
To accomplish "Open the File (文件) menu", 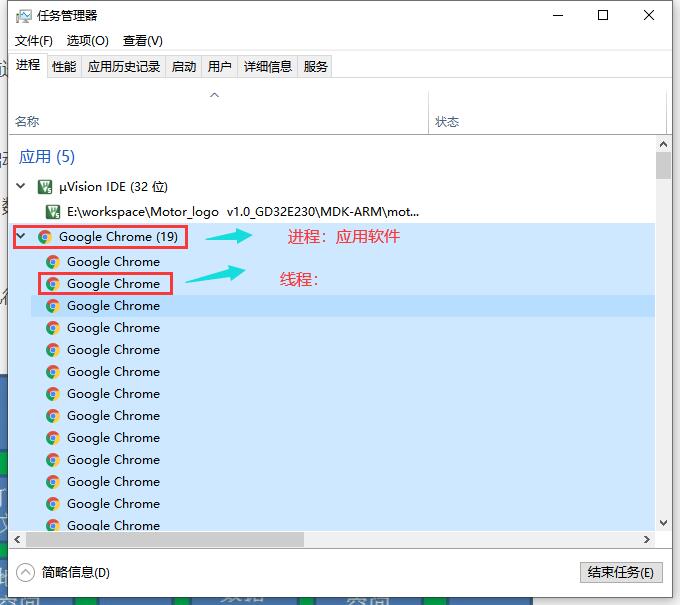I will coord(34,41).
